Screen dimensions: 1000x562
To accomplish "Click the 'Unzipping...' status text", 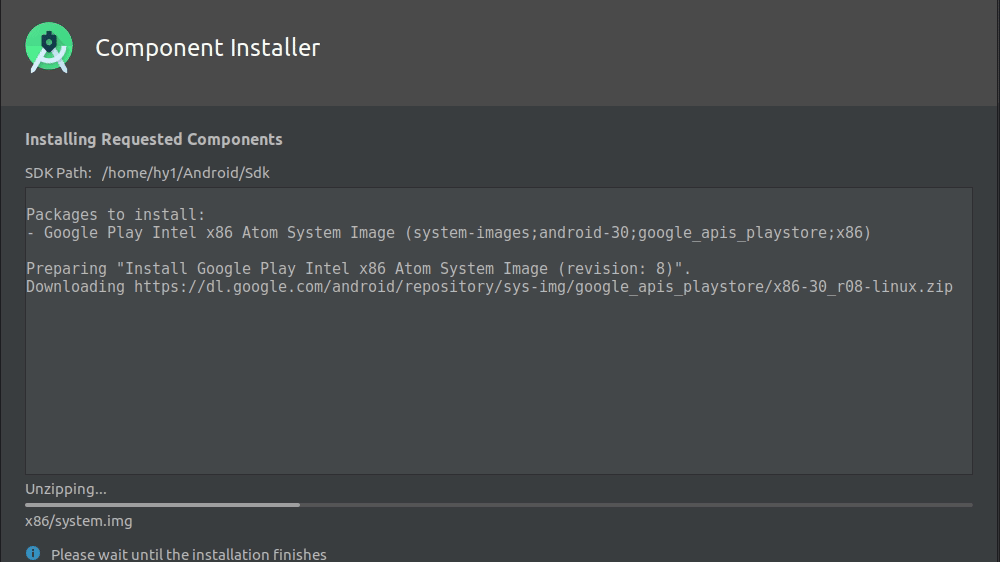I will (x=66, y=489).
